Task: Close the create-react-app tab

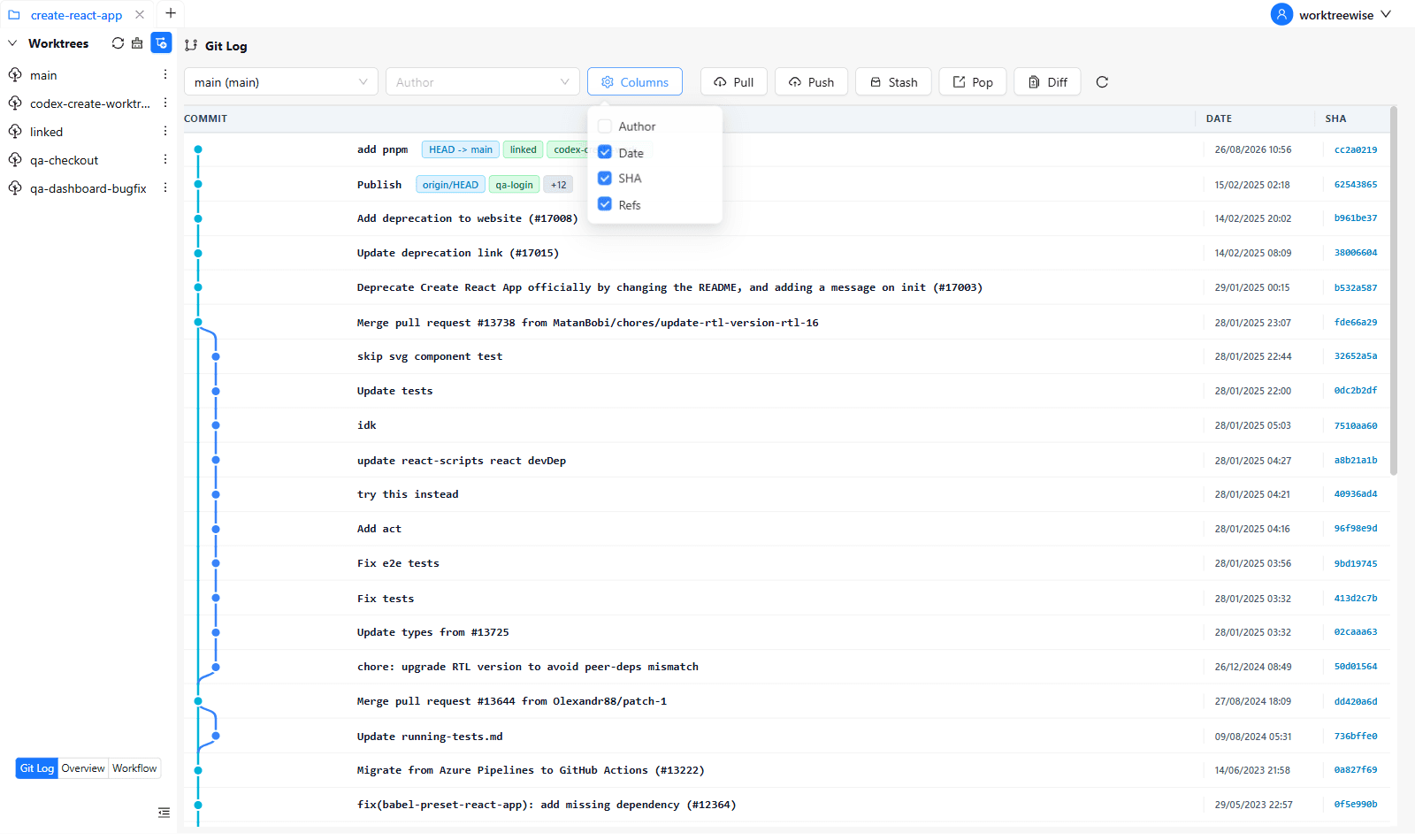Action: 140,15
